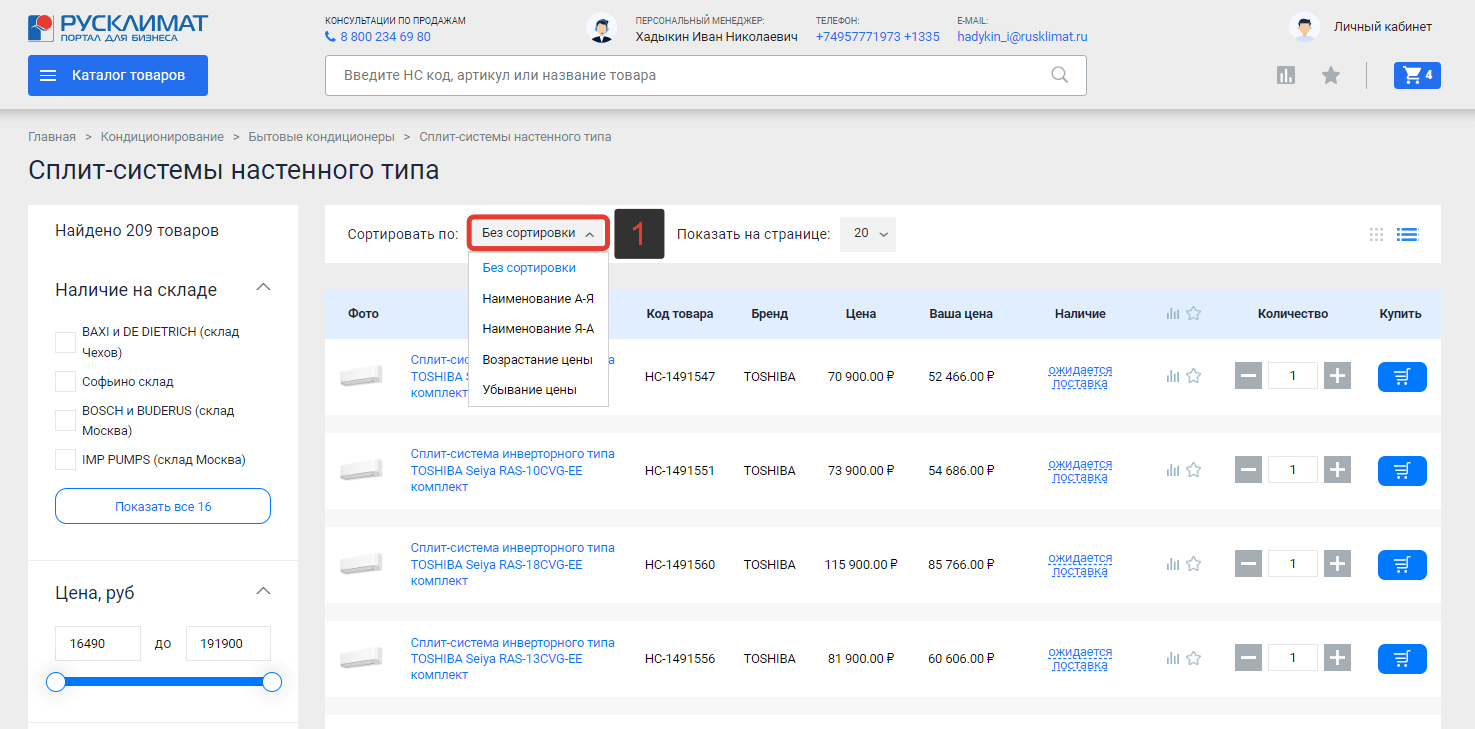Open favorites star icon in header
Viewport: 1475px width, 729px height.
(x=1331, y=75)
